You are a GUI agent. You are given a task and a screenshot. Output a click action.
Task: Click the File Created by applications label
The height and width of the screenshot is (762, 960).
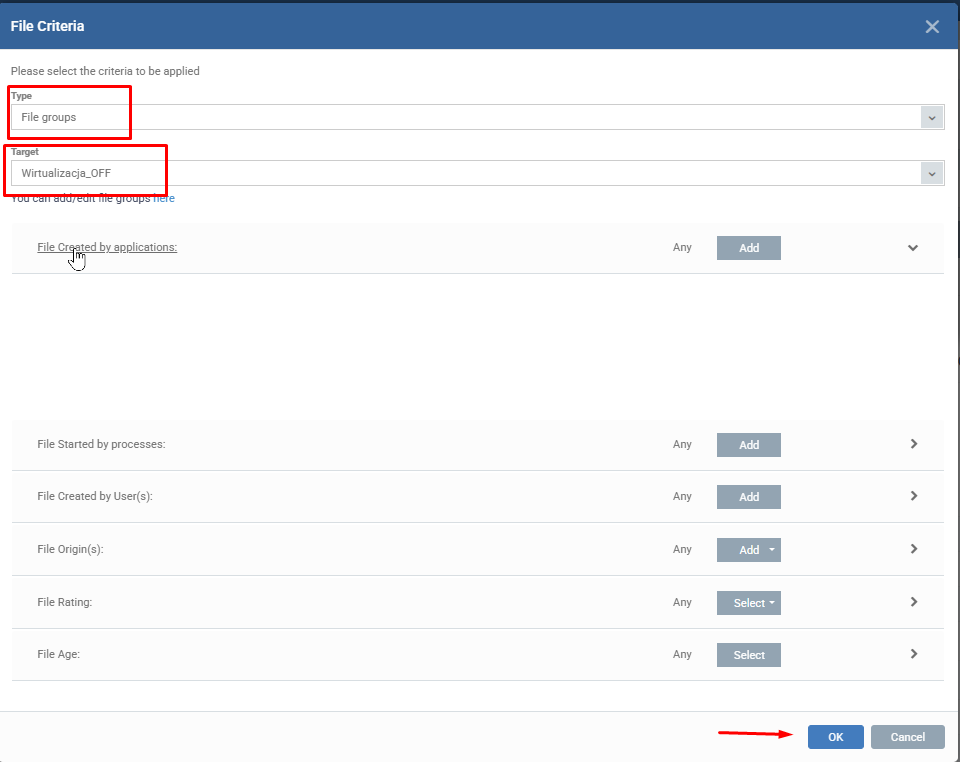(107, 247)
